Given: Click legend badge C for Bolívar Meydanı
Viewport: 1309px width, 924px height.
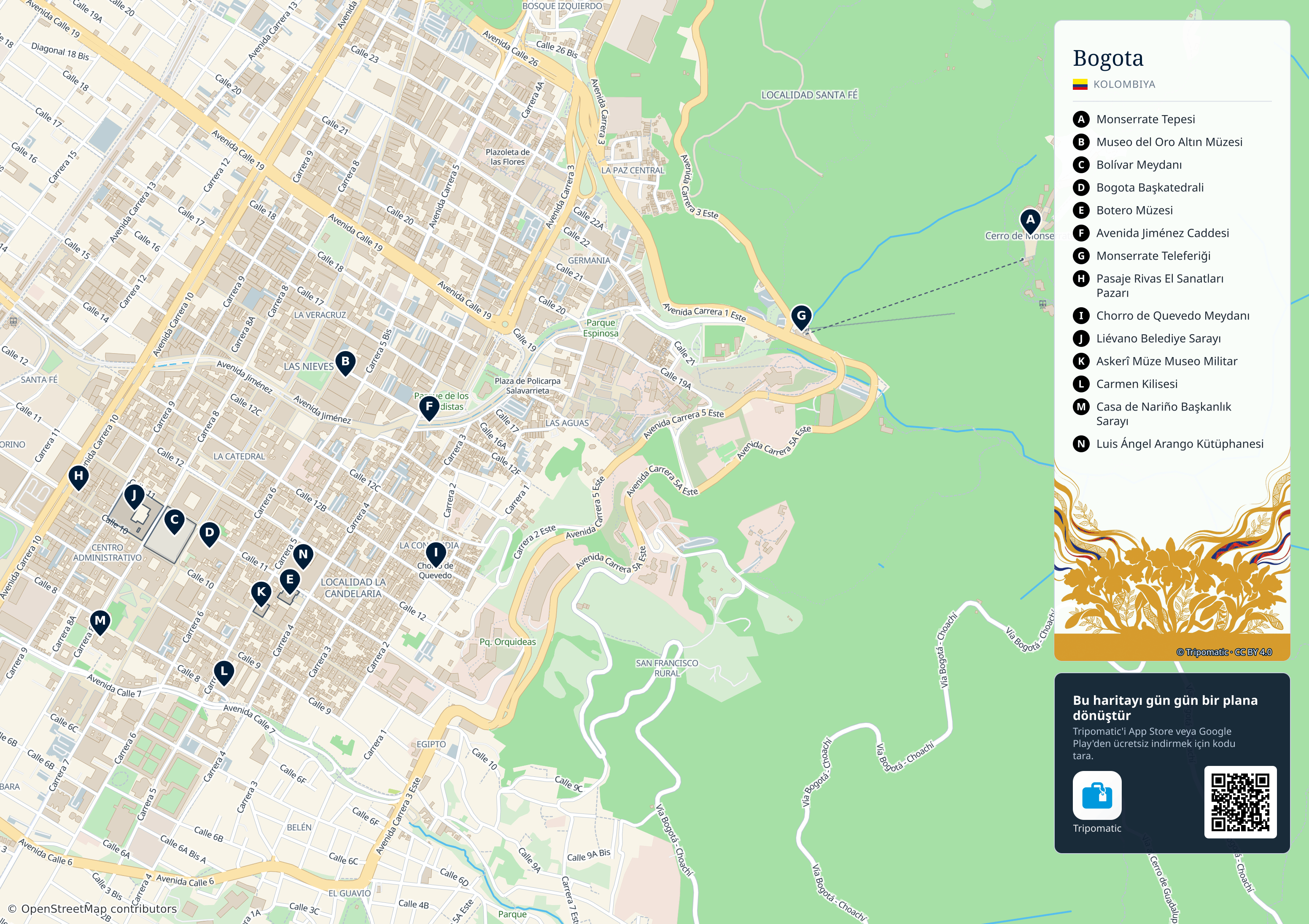Looking at the screenshot, I should (1081, 165).
